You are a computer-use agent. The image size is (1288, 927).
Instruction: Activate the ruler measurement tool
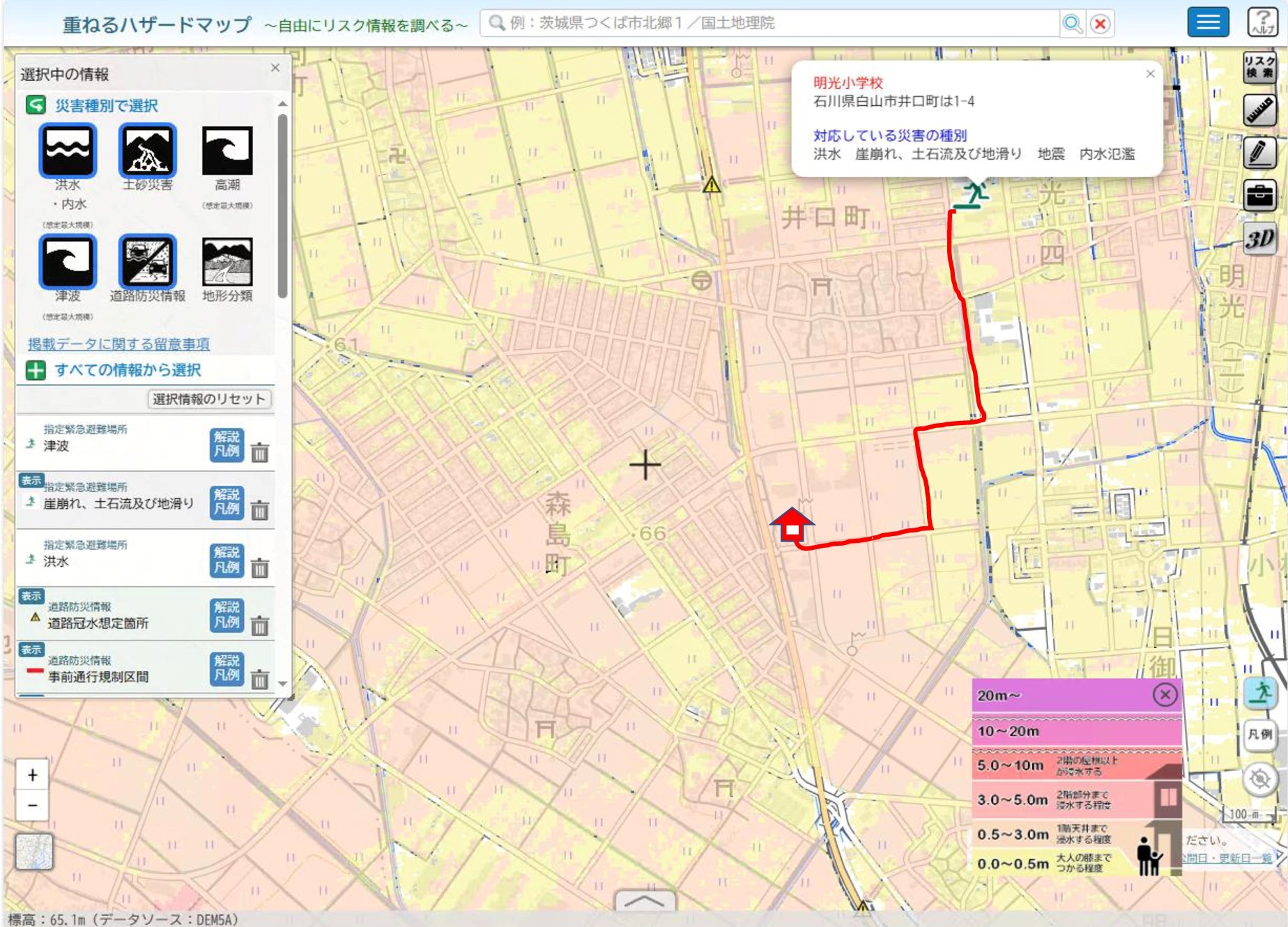1259,110
